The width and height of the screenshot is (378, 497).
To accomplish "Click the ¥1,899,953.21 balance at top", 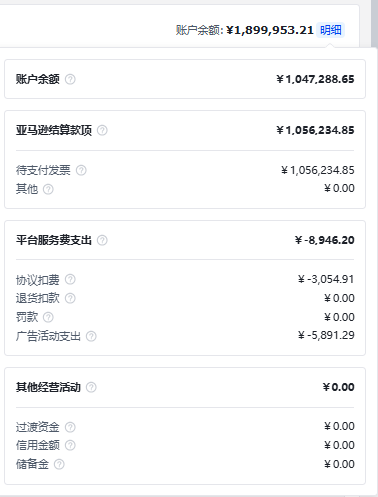I will click(270, 30).
